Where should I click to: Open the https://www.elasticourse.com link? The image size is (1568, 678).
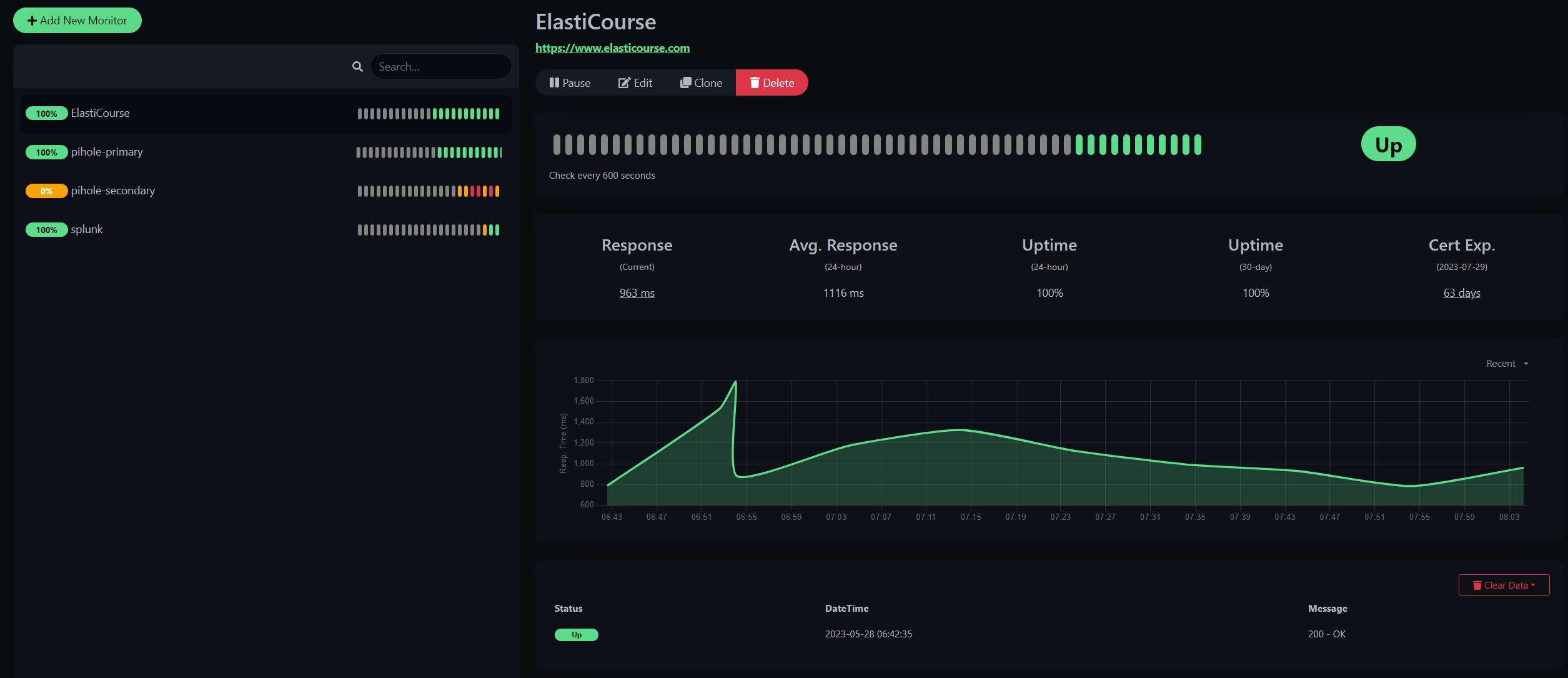612,48
